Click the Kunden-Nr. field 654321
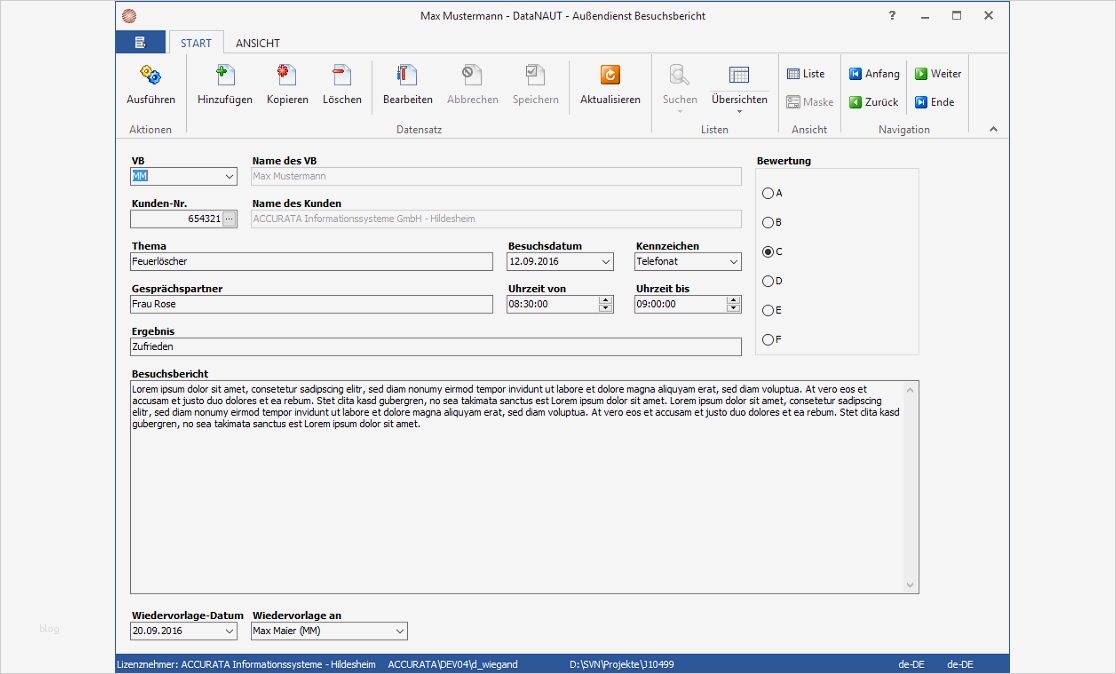The width and height of the screenshot is (1116, 674). [177, 218]
